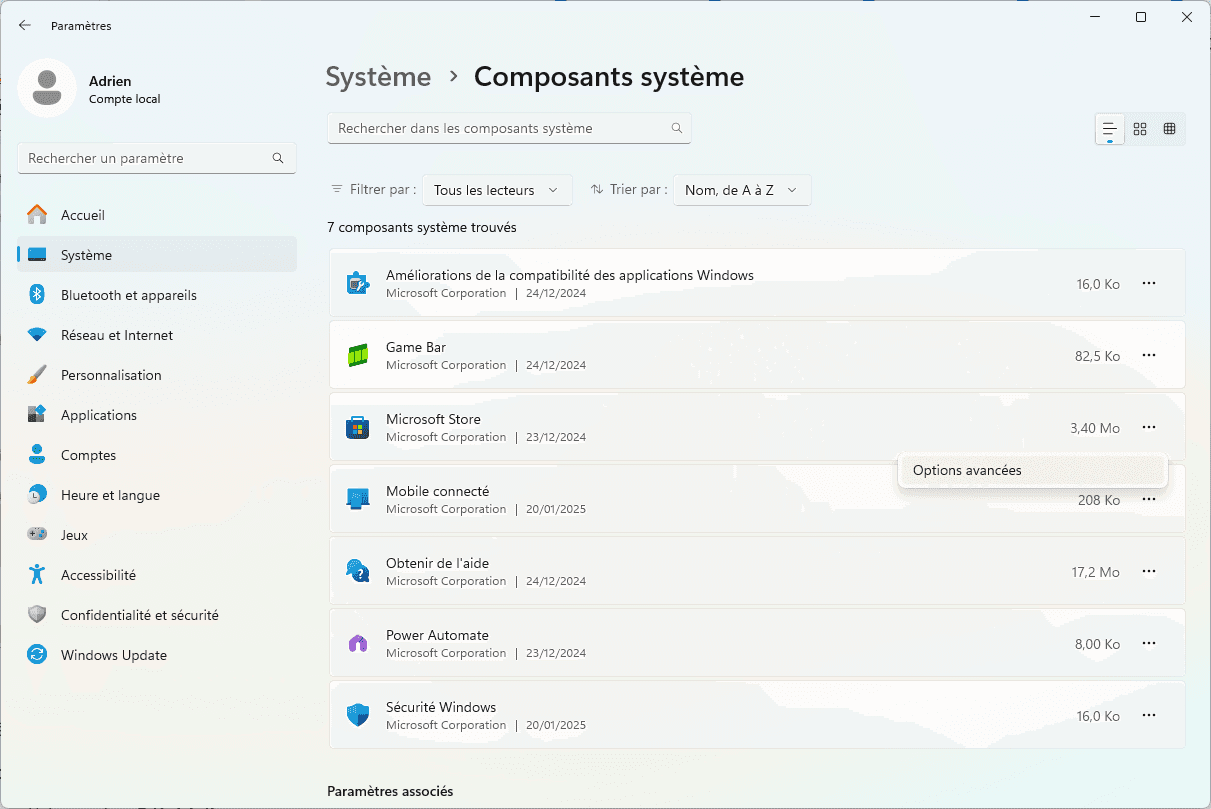Image resolution: width=1211 pixels, height=809 pixels.
Task: Minimize the Paramètres window
Action: click(x=1095, y=17)
